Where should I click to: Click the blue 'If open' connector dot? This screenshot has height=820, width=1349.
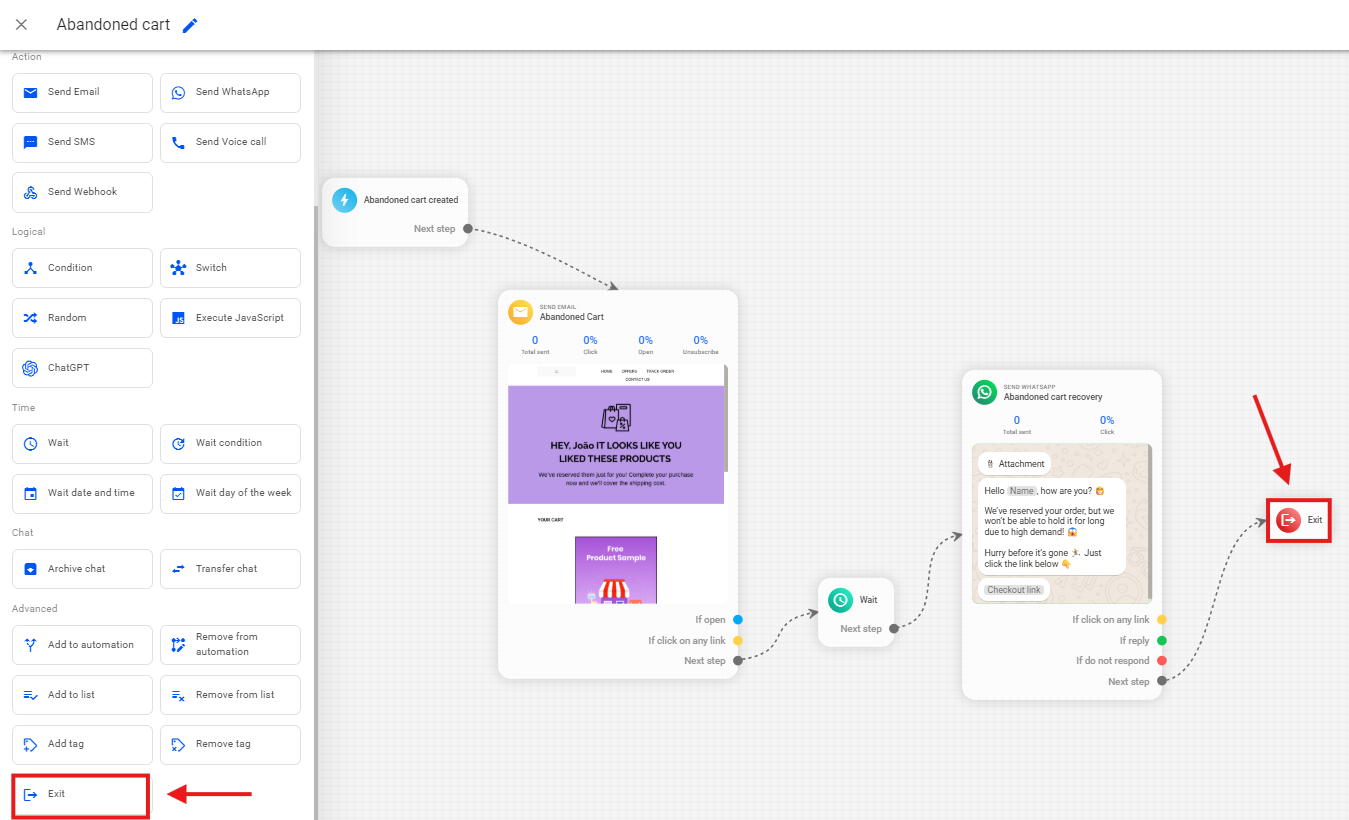pyautogui.click(x=738, y=620)
